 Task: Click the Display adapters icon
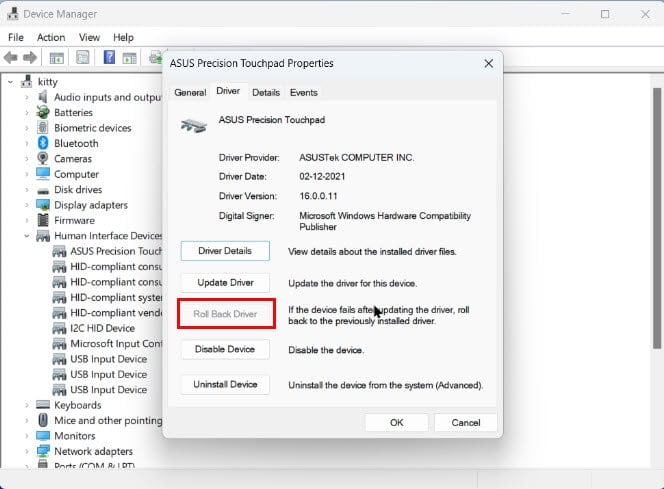[43, 205]
